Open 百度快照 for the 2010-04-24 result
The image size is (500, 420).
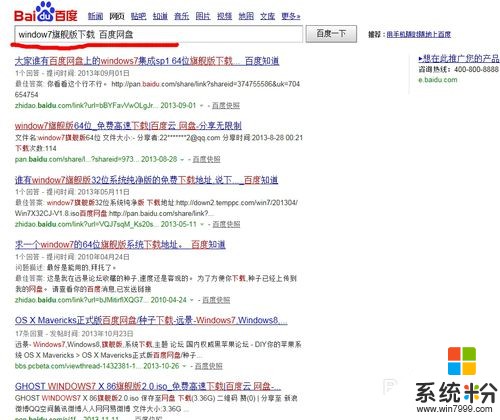pyautogui.click(x=216, y=300)
